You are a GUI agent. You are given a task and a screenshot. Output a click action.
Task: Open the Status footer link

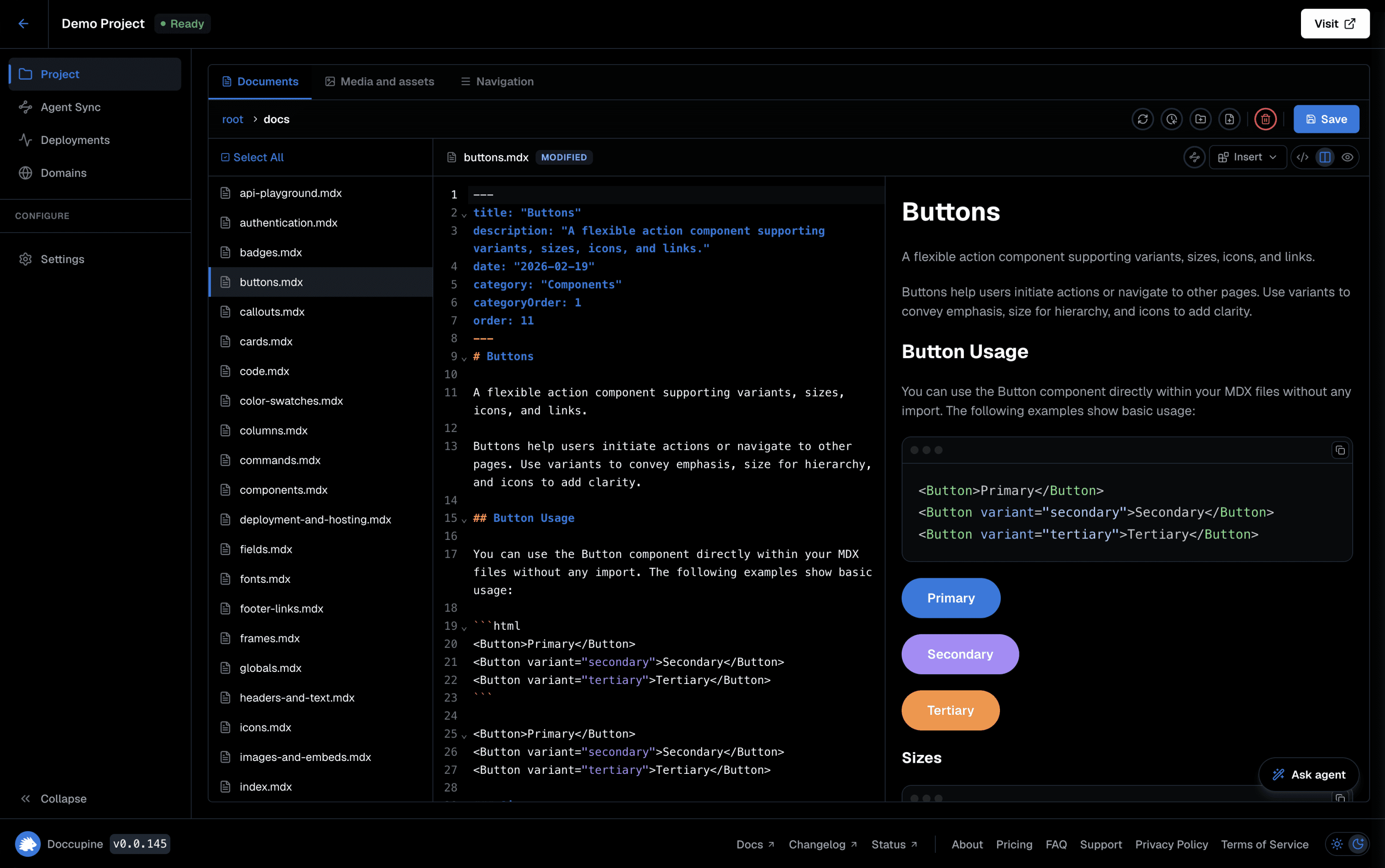click(894, 844)
